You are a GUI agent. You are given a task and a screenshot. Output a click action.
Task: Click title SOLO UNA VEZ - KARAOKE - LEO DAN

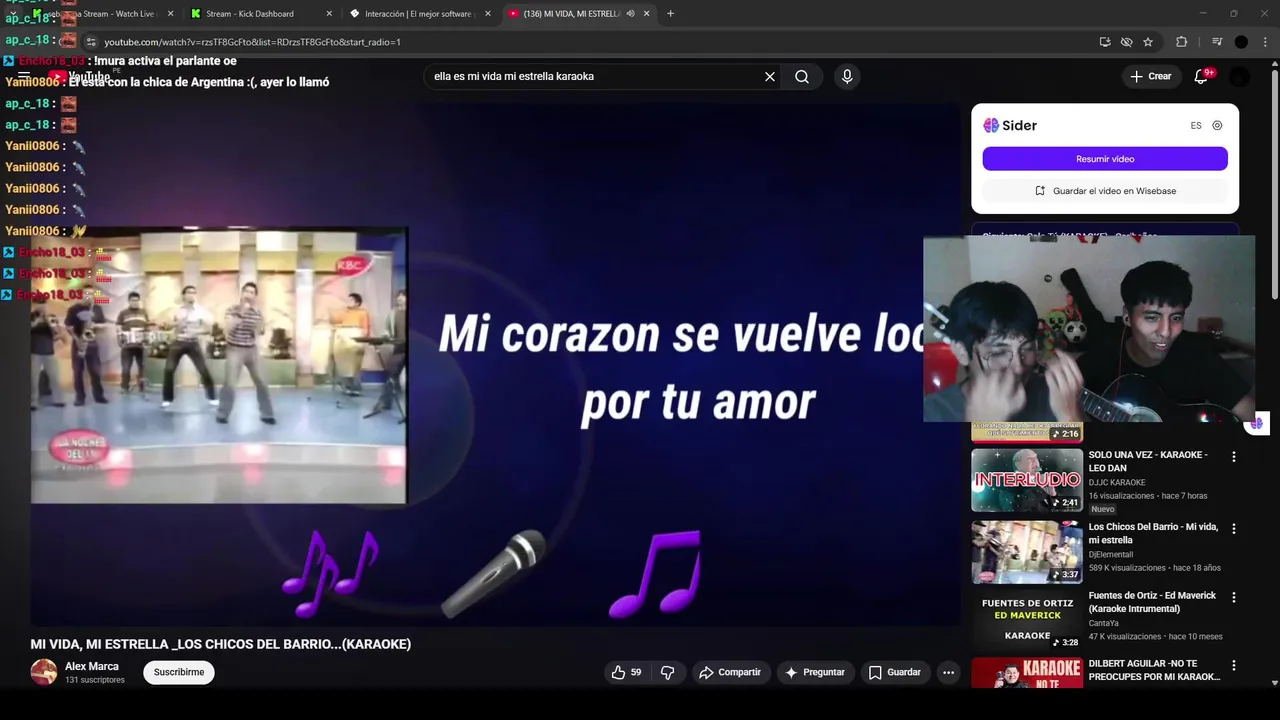(1148, 461)
